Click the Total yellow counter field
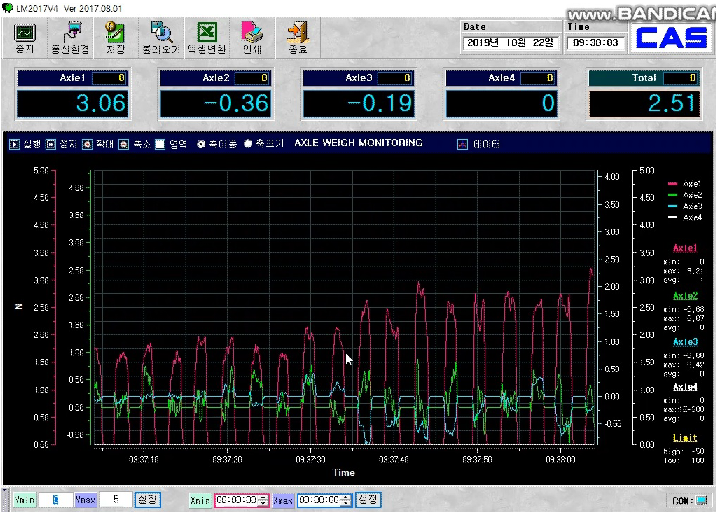720x512 pixels. 681,78
